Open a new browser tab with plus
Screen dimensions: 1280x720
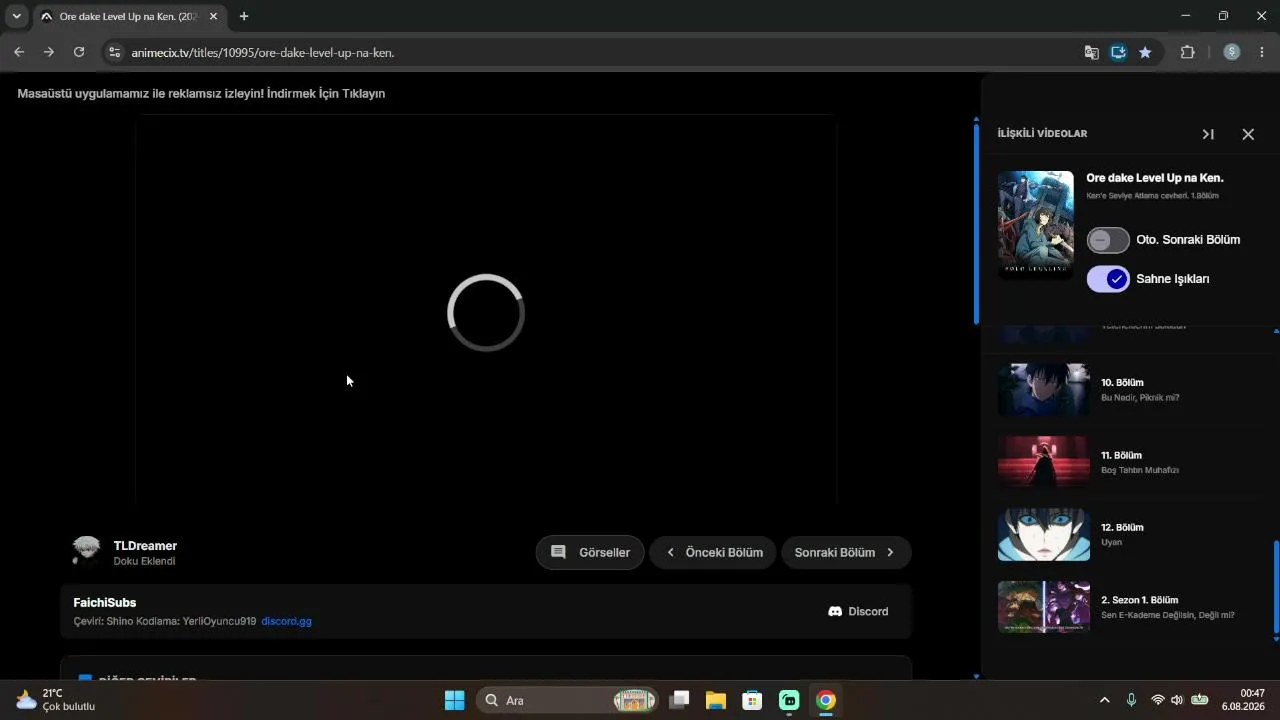244,16
